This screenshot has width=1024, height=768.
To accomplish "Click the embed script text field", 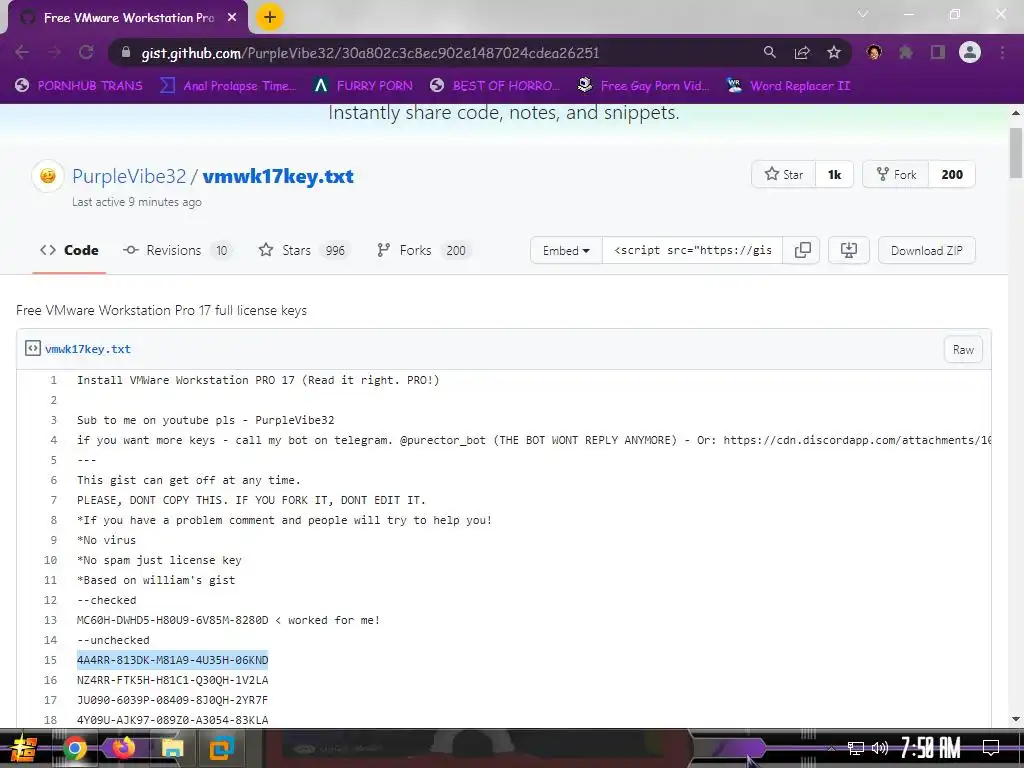I will coord(692,250).
